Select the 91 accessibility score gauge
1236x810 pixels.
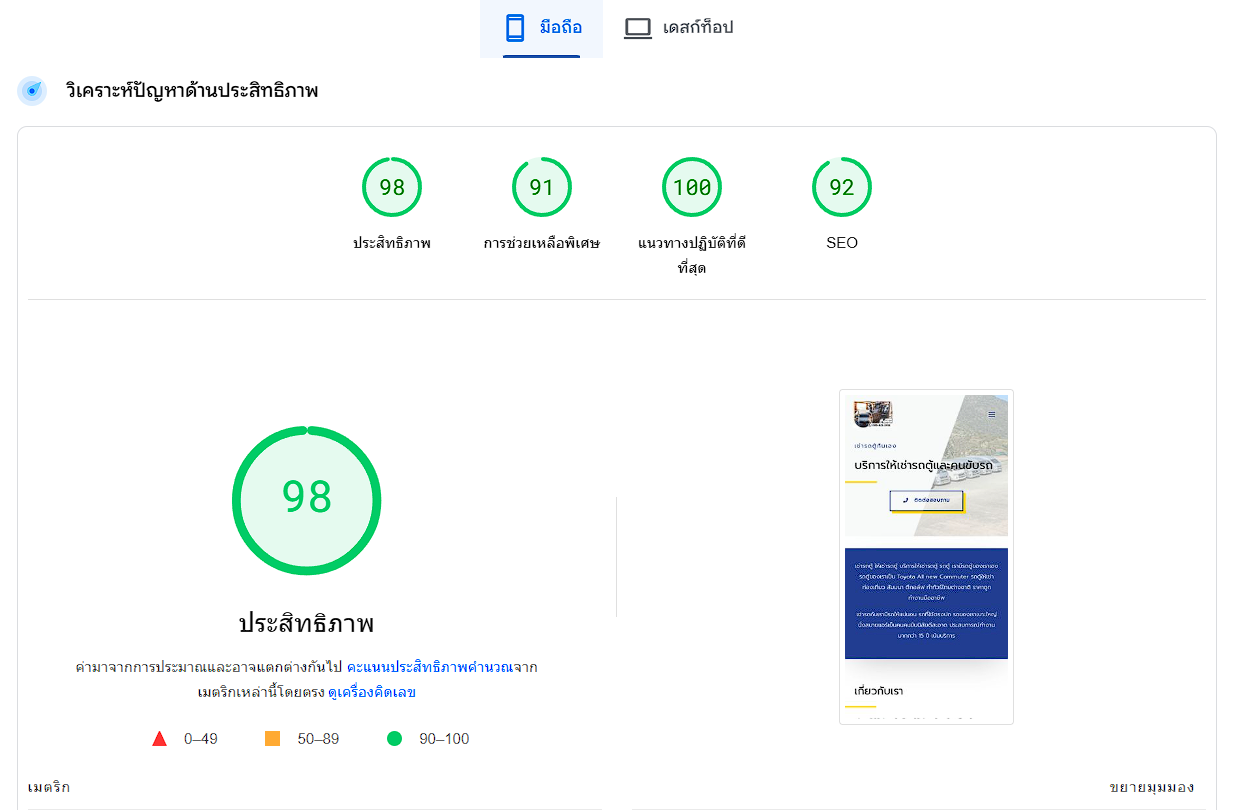point(542,187)
